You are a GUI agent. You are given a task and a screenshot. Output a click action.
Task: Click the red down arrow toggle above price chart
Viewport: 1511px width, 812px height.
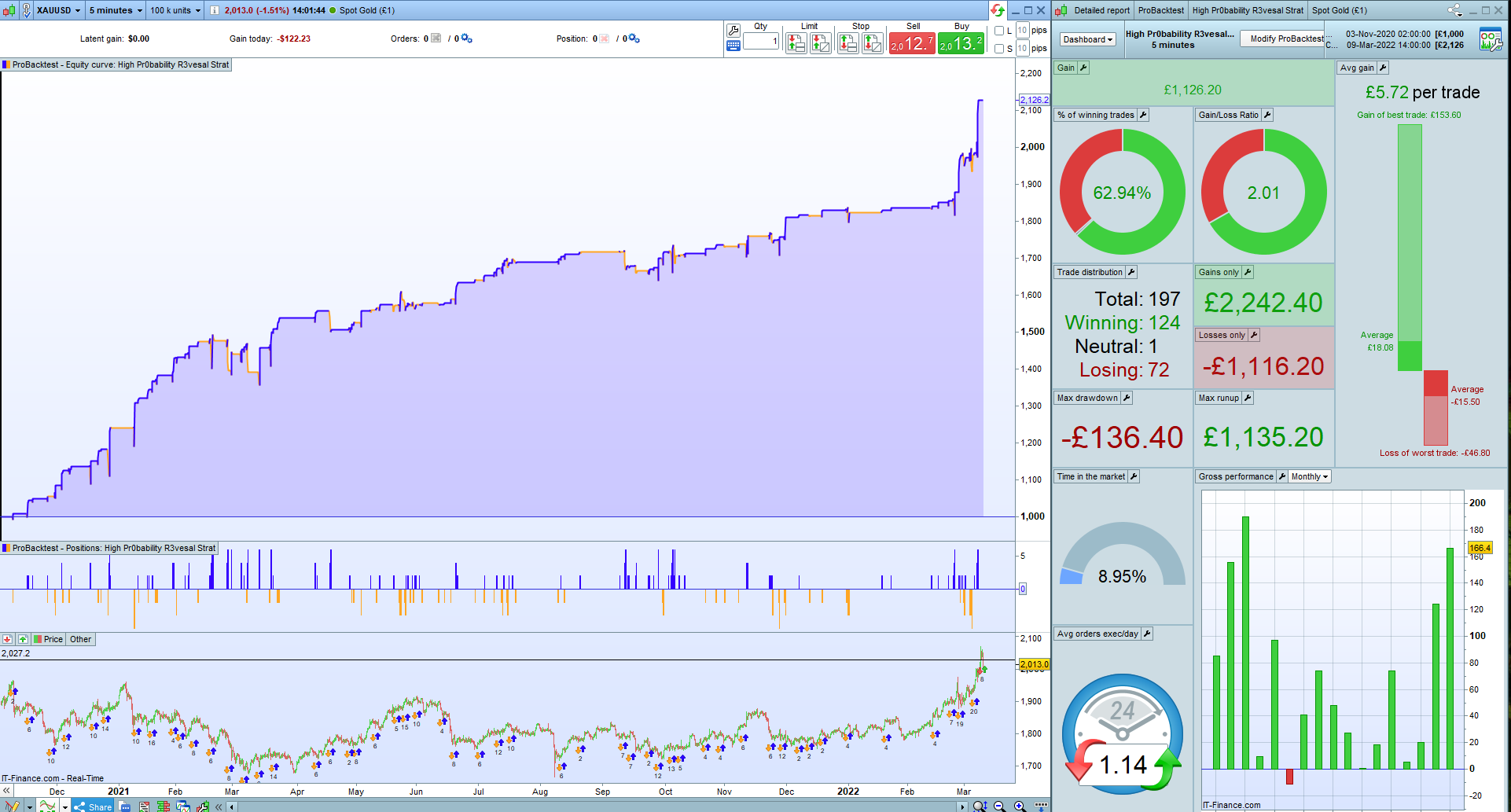8,639
